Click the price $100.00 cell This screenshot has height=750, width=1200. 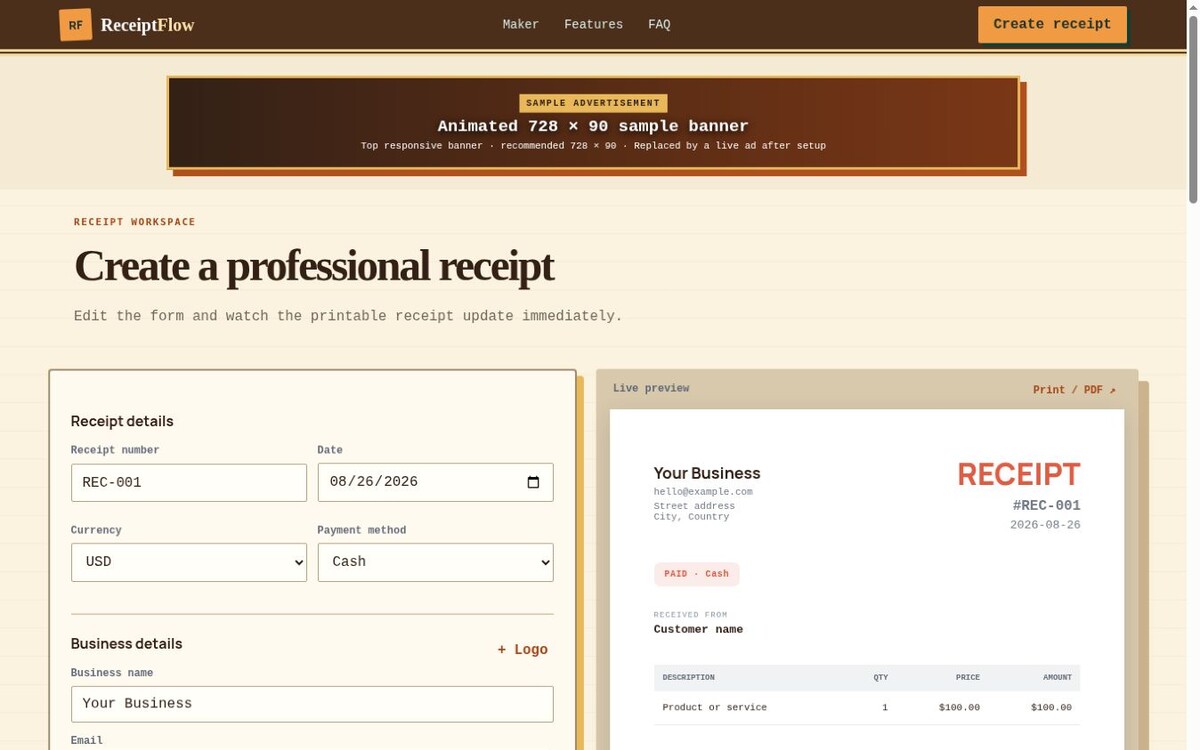coord(959,707)
